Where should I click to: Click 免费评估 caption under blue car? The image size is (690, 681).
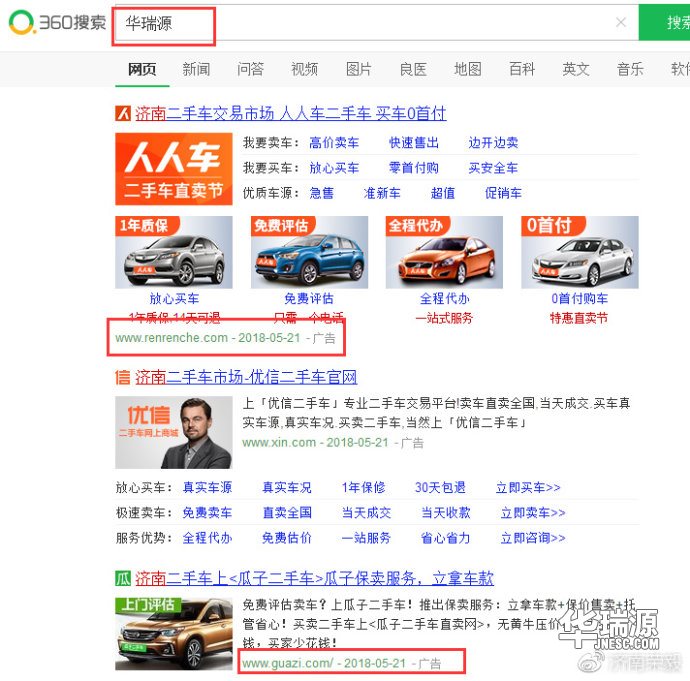(x=309, y=299)
